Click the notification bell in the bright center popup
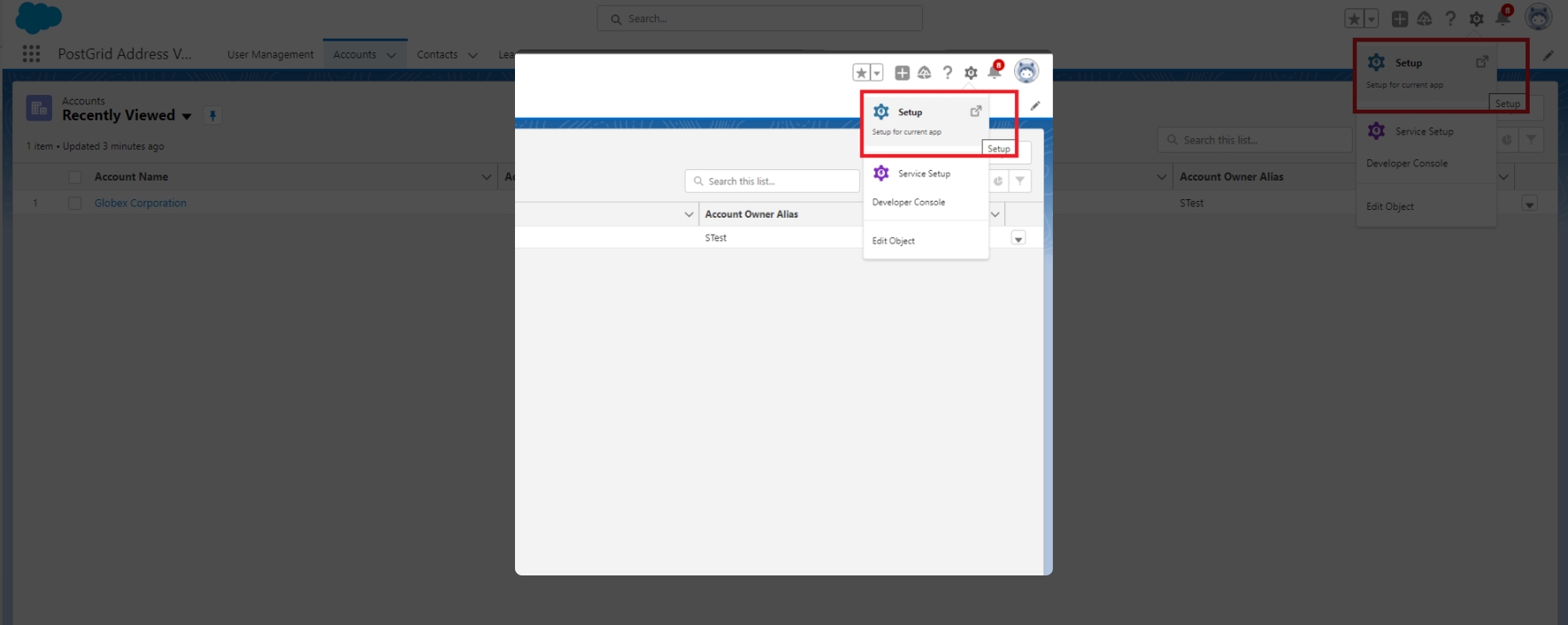Image resolution: width=1568 pixels, height=625 pixels. click(x=995, y=73)
